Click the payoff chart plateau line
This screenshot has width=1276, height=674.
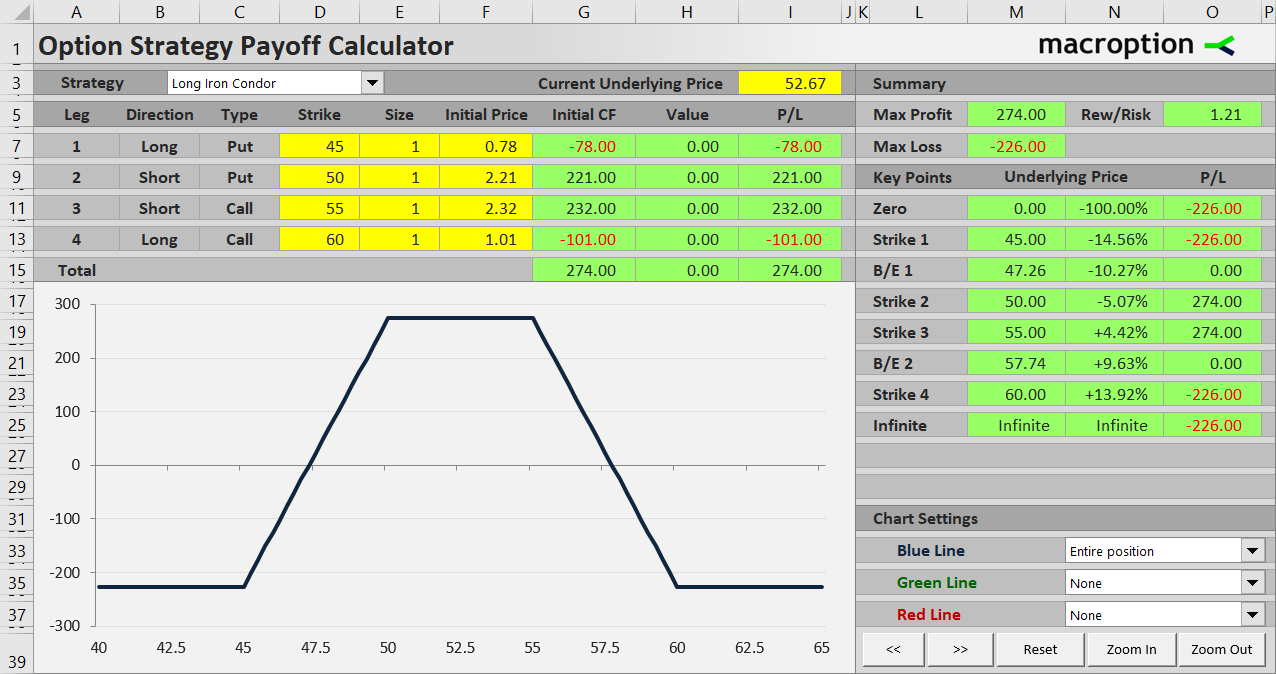tap(460, 318)
